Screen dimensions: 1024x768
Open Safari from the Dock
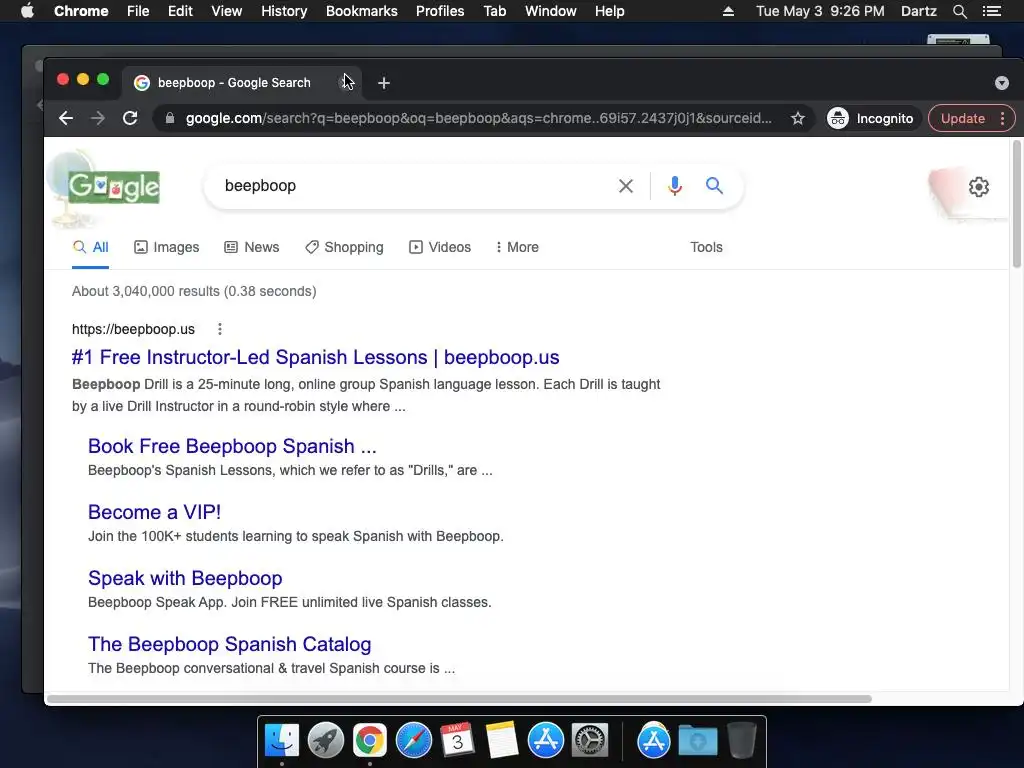[413, 740]
